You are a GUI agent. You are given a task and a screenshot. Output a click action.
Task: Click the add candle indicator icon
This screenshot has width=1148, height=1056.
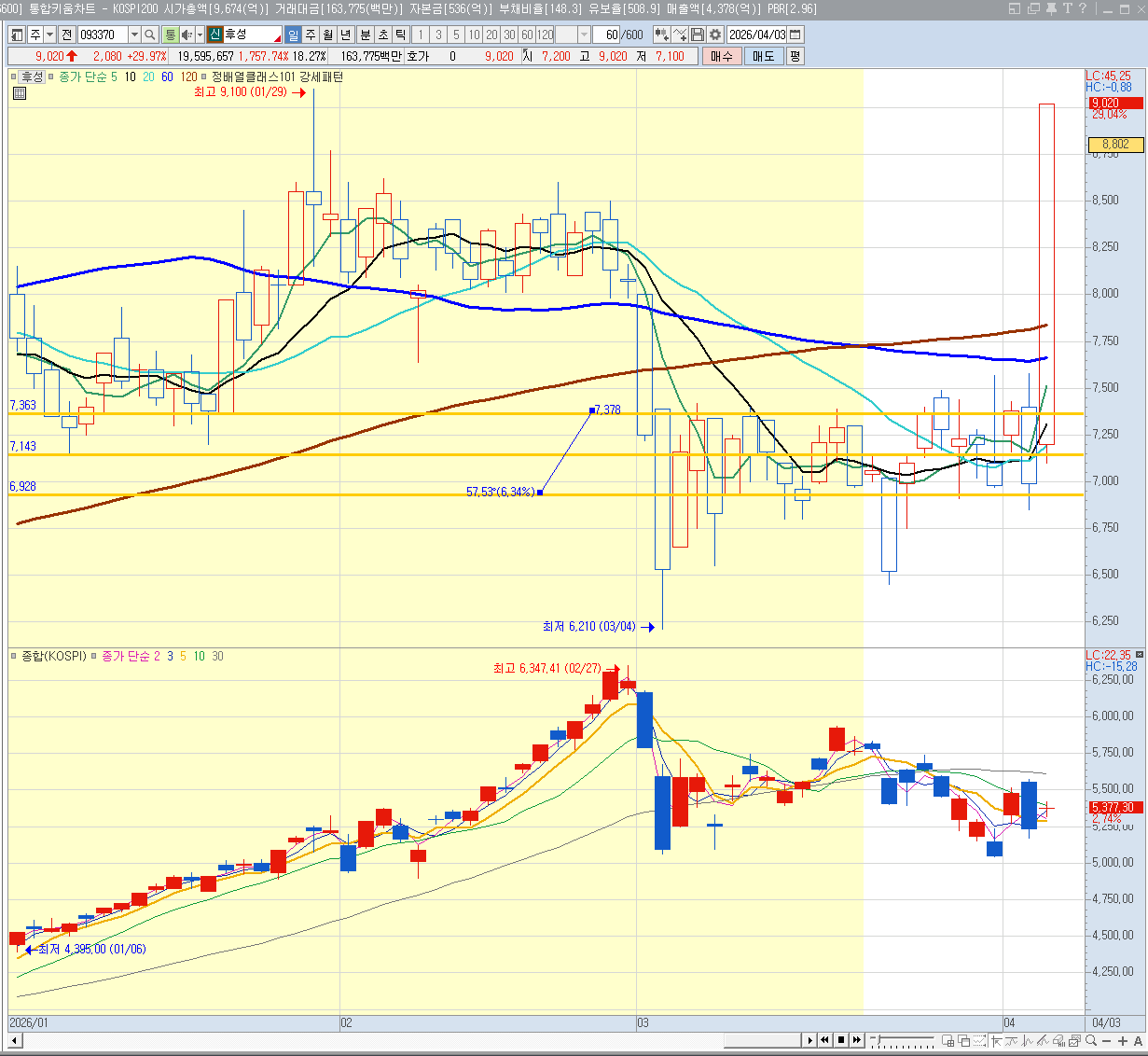click(x=662, y=35)
